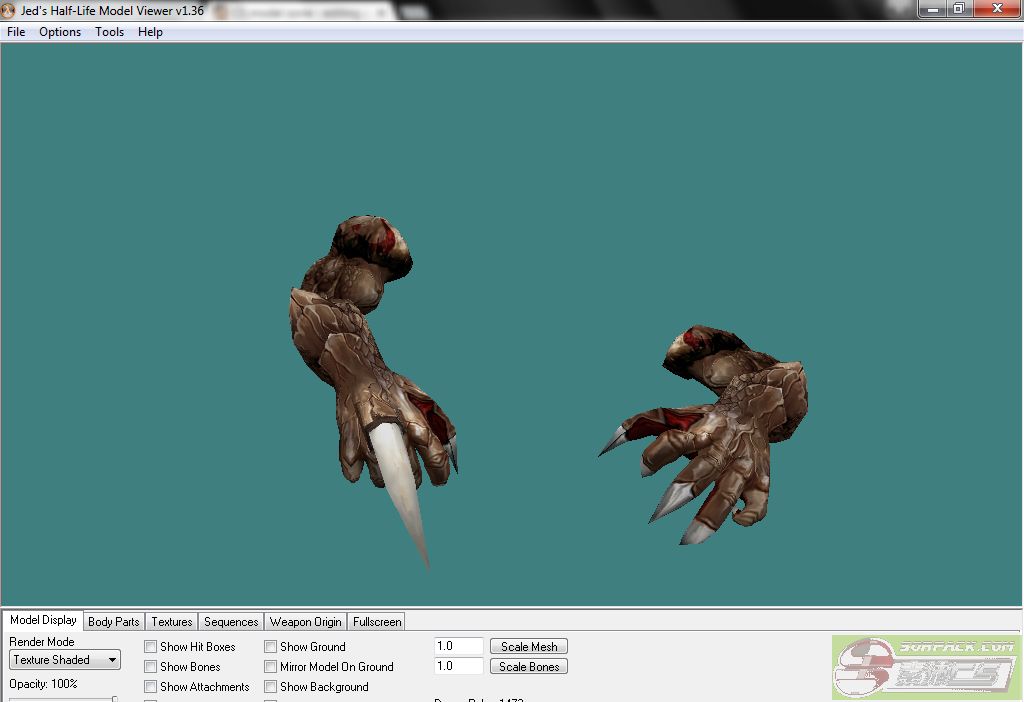Viewport: 1024px width, 702px height.
Task: Click the Scale Mesh value input field
Action: (458, 647)
